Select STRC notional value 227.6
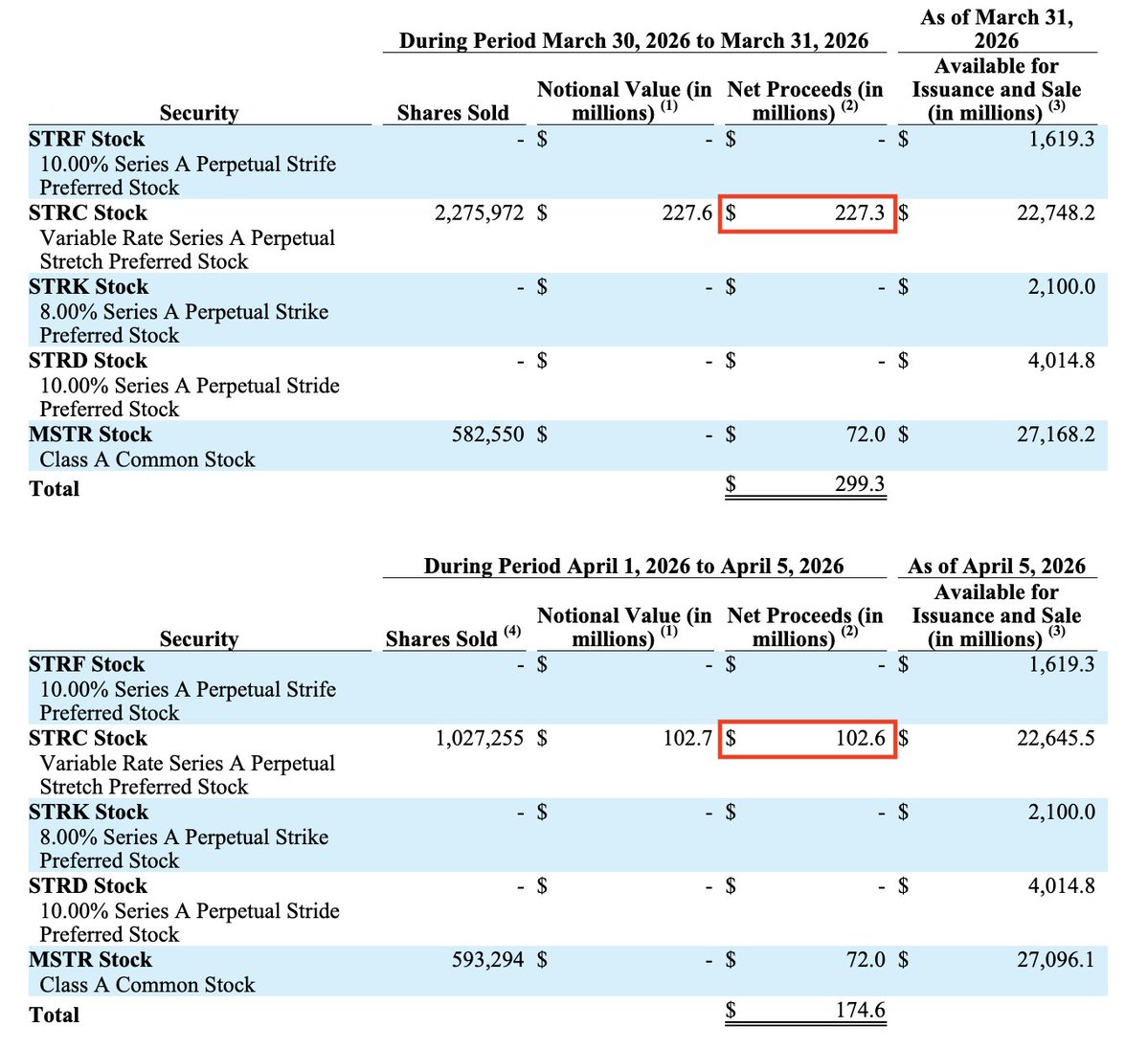Viewport: 1148px width, 1049px height. [x=687, y=213]
